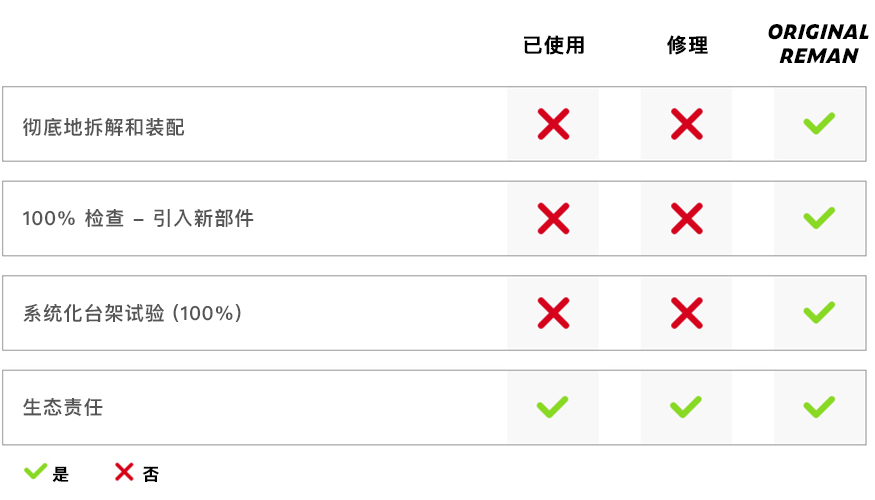Screen dimensions: 875x500
Task: Click red cross for 系统化台架试验 under 修理
Action: click(x=686, y=313)
